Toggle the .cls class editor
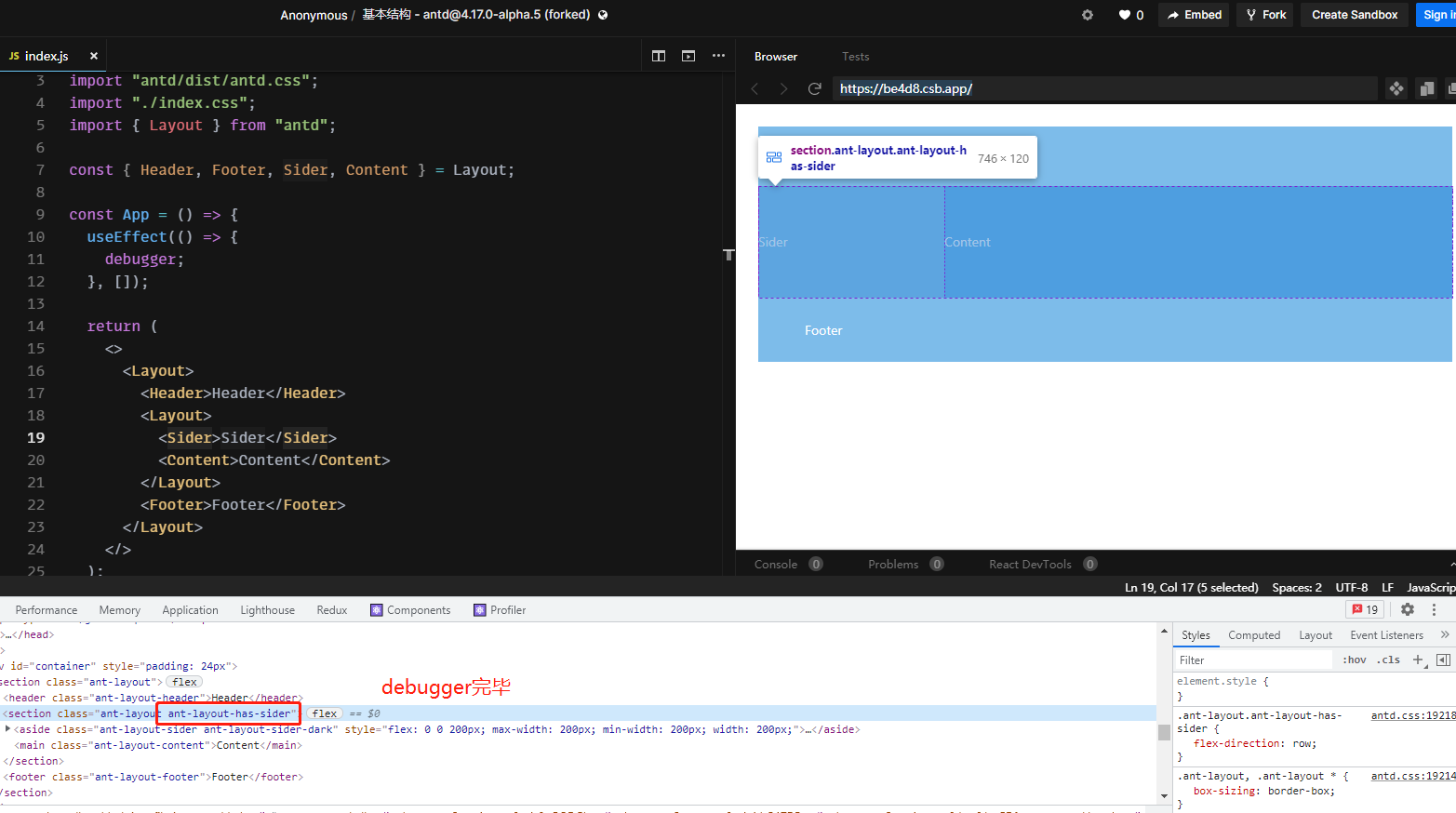Screen dimensions: 1456x813 (x=1388, y=659)
